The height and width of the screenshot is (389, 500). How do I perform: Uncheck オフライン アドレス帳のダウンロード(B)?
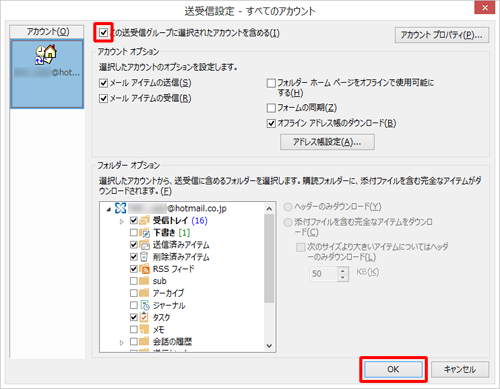(x=271, y=123)
